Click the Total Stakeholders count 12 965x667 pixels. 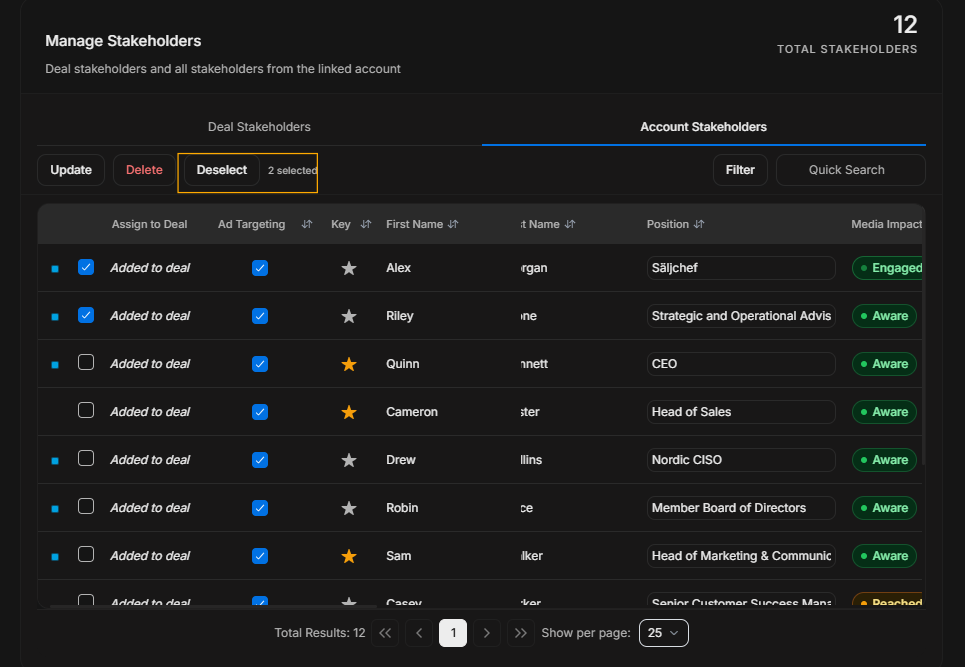[905, 25]
